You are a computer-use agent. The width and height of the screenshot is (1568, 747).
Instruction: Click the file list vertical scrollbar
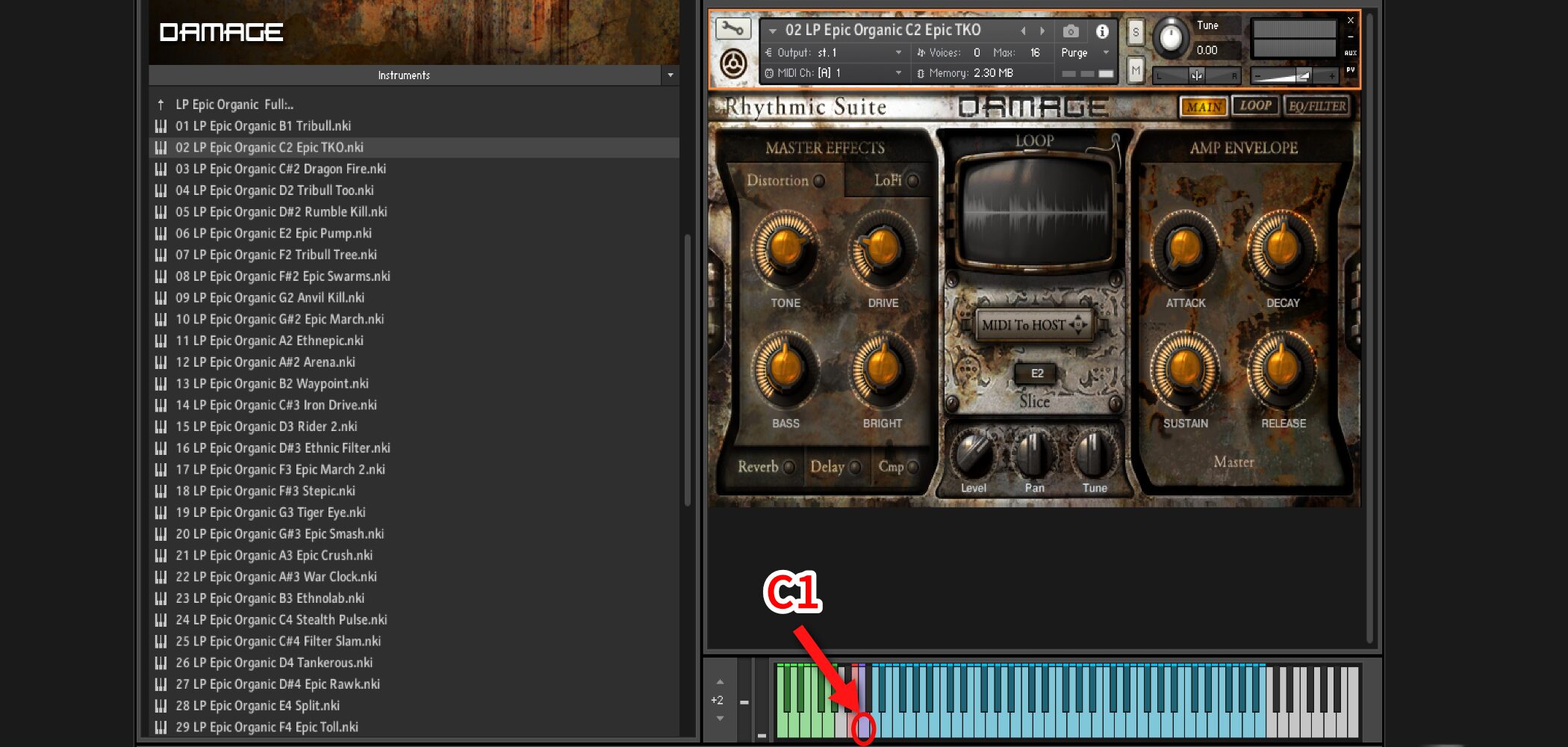coord(688,371)
